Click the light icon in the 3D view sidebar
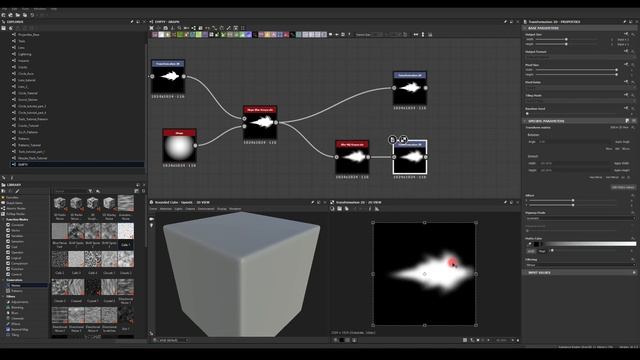 [x=151, y=225]
